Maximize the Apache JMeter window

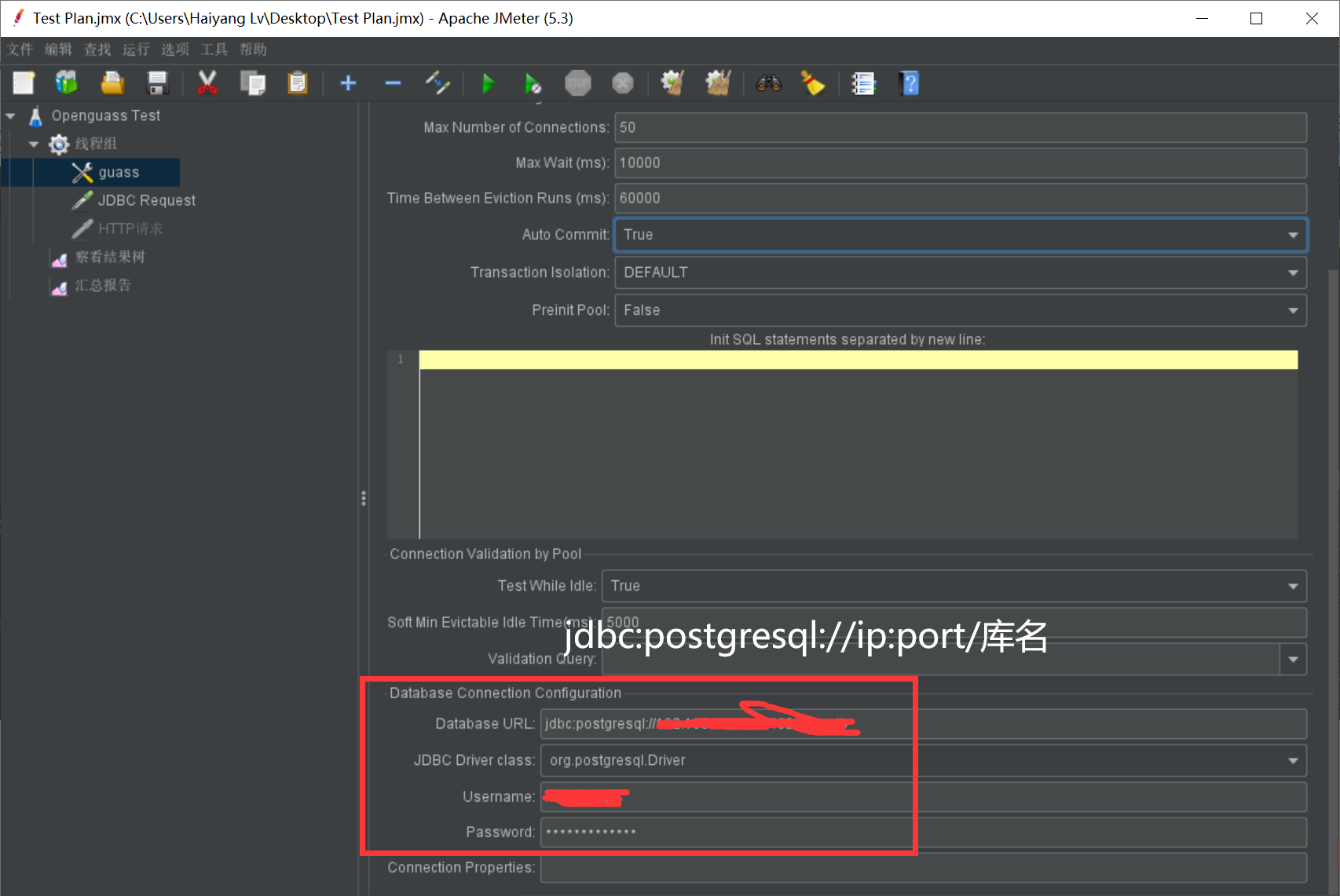(1256, 18)
